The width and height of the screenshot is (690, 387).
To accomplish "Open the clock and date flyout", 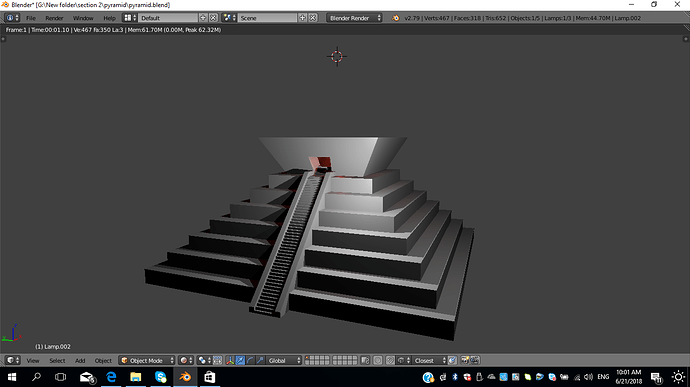I will (628, 377).
